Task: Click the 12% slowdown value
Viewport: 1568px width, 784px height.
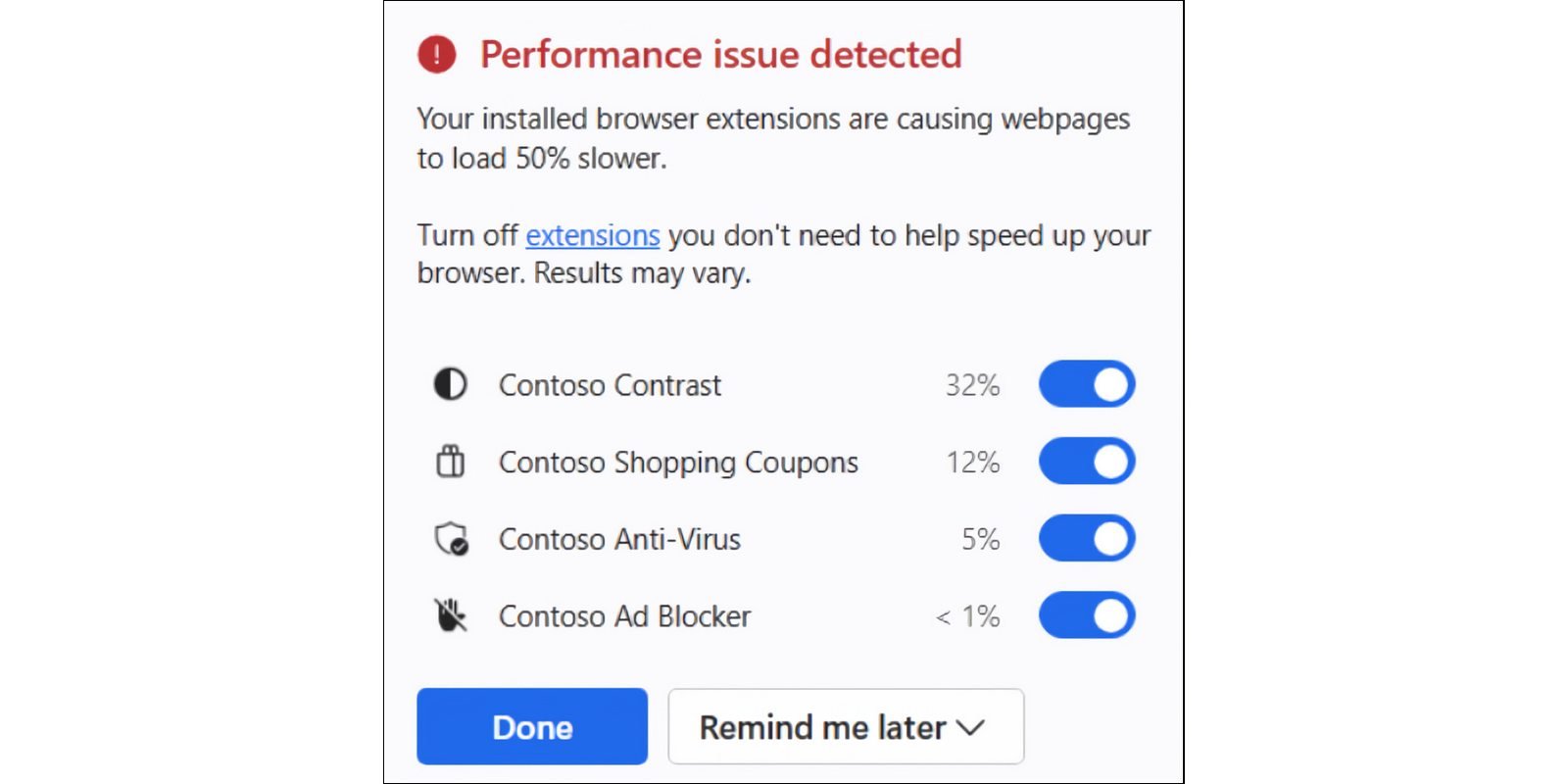Action: click(x=972, y=462)
